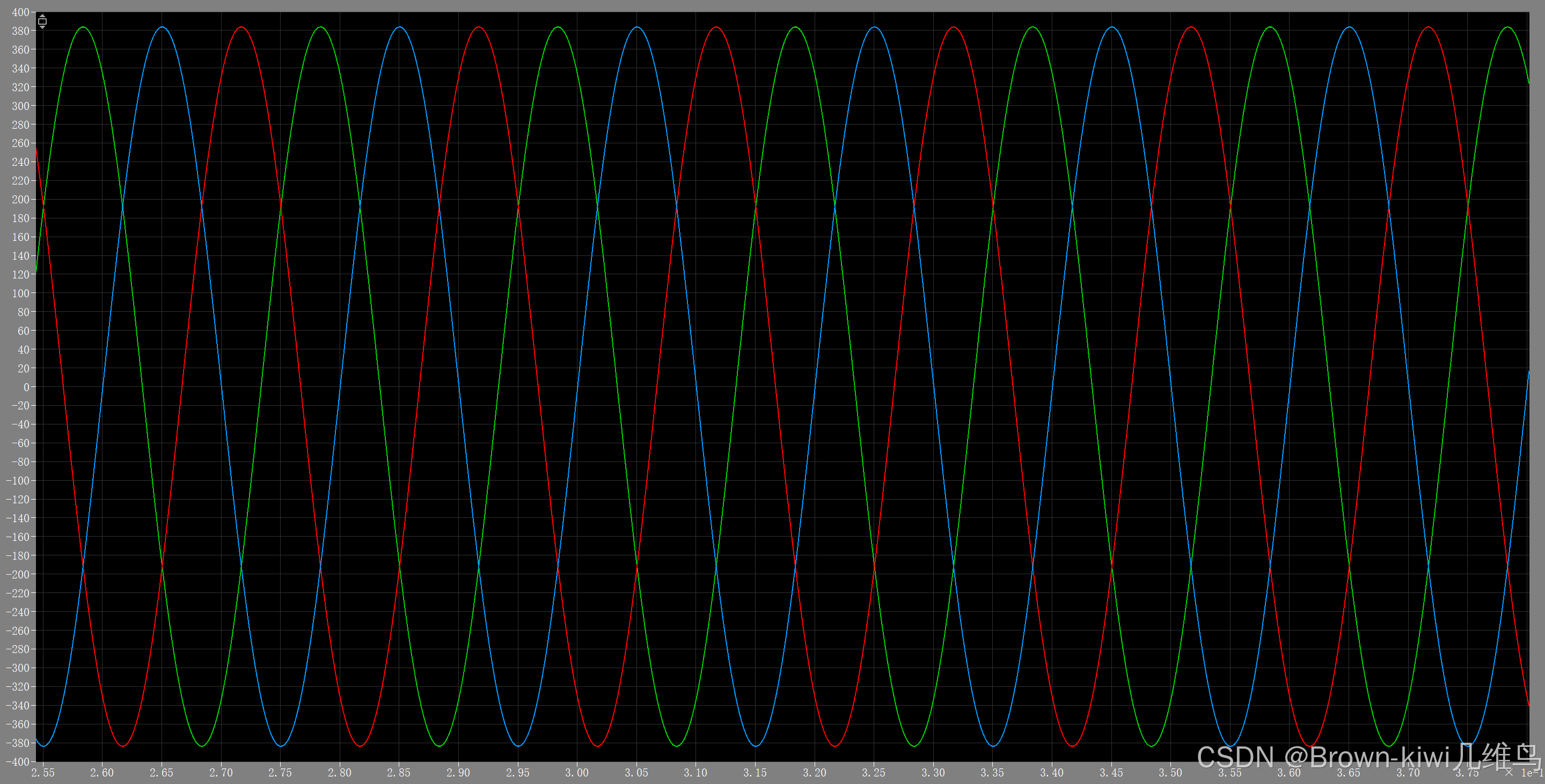Click the leftmost green waveform peak
The height and width of the screenshot is (784, 1545).
click(x=83, y=27)
